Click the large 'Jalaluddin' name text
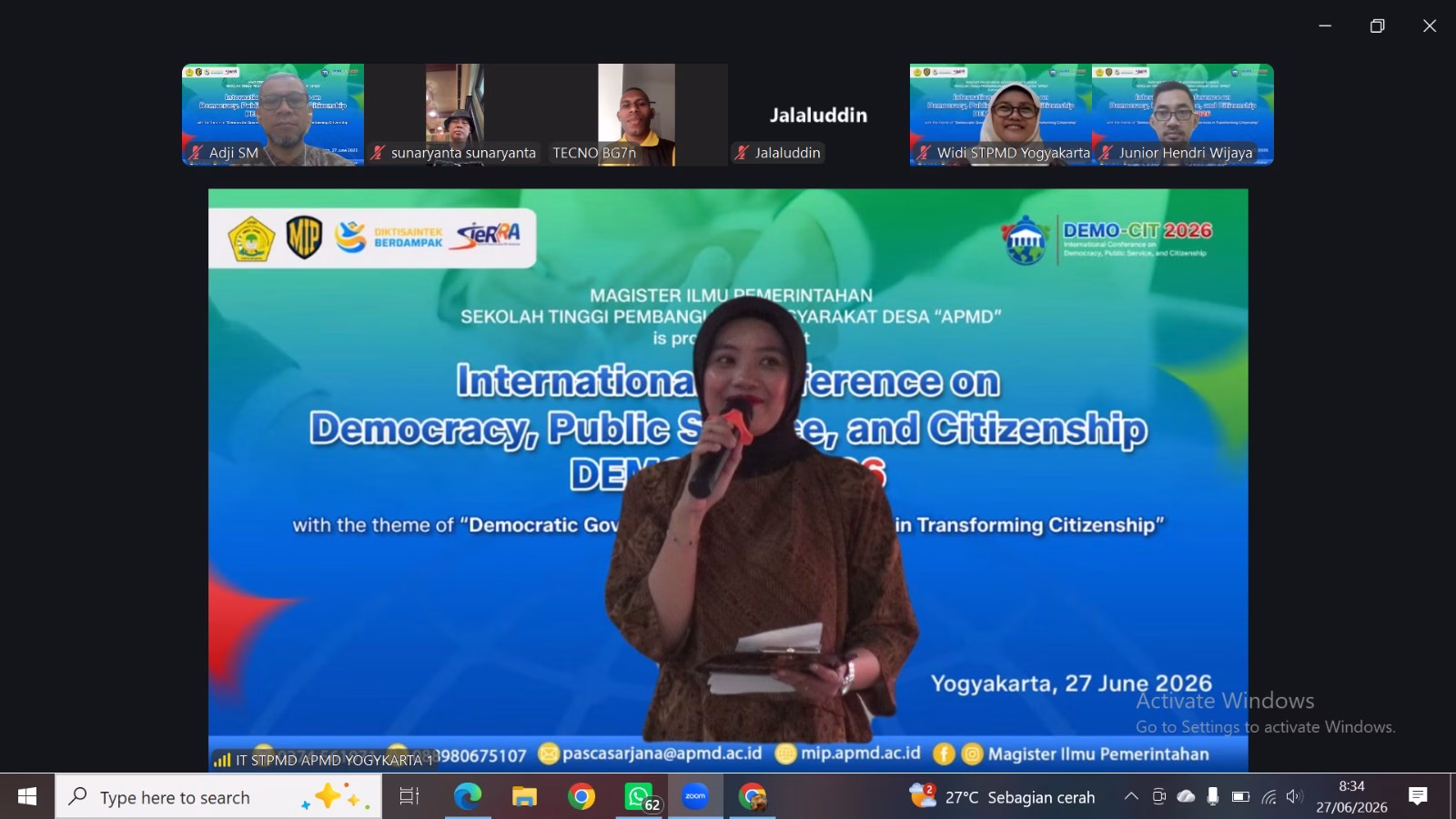 click(818, 115)
